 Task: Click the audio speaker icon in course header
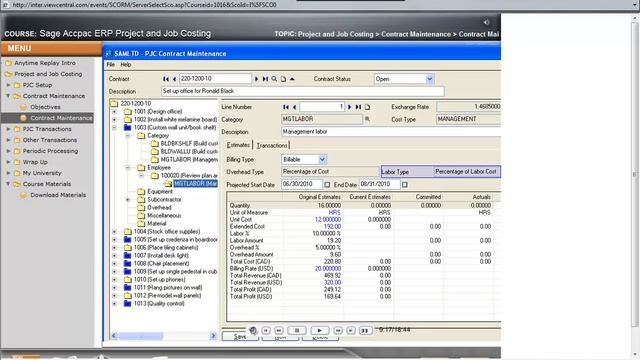coord(486,22)
